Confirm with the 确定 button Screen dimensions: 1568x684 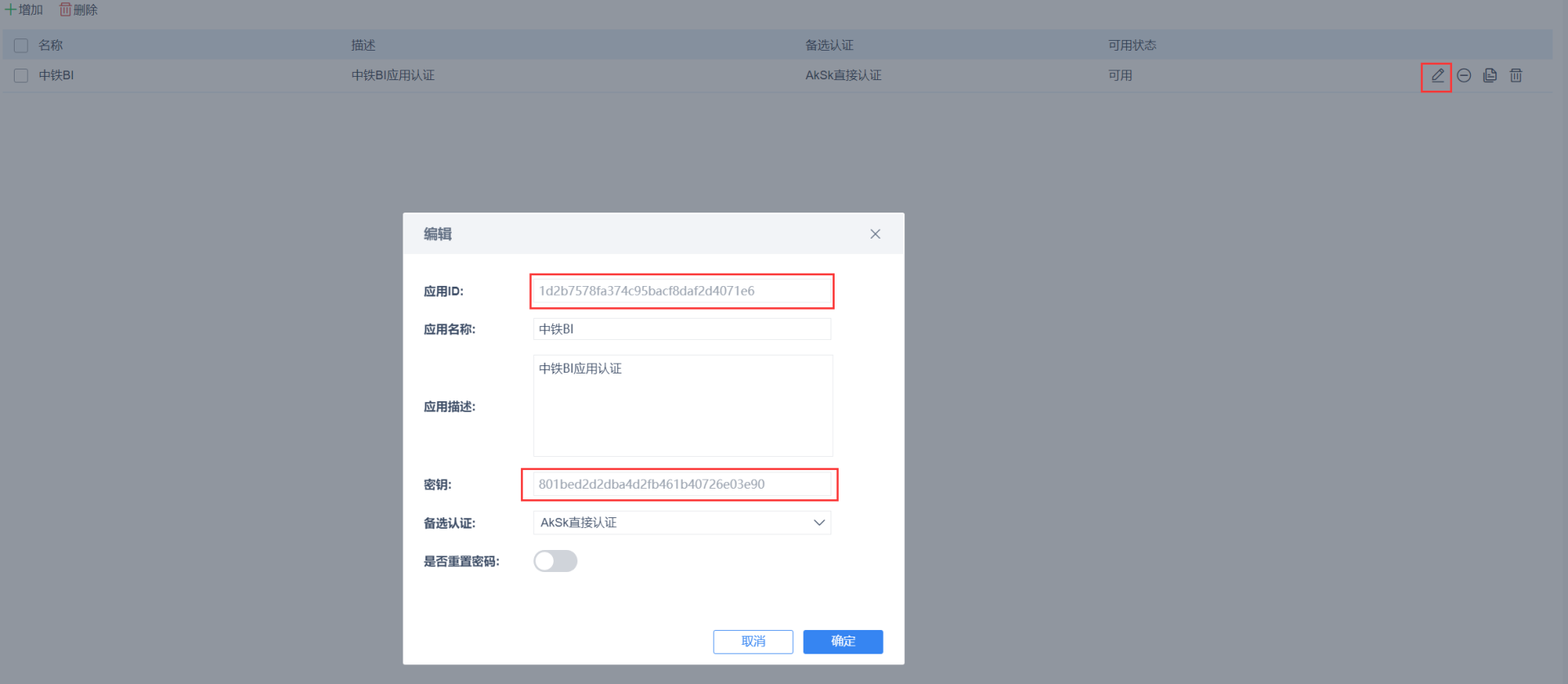(843, 642)
